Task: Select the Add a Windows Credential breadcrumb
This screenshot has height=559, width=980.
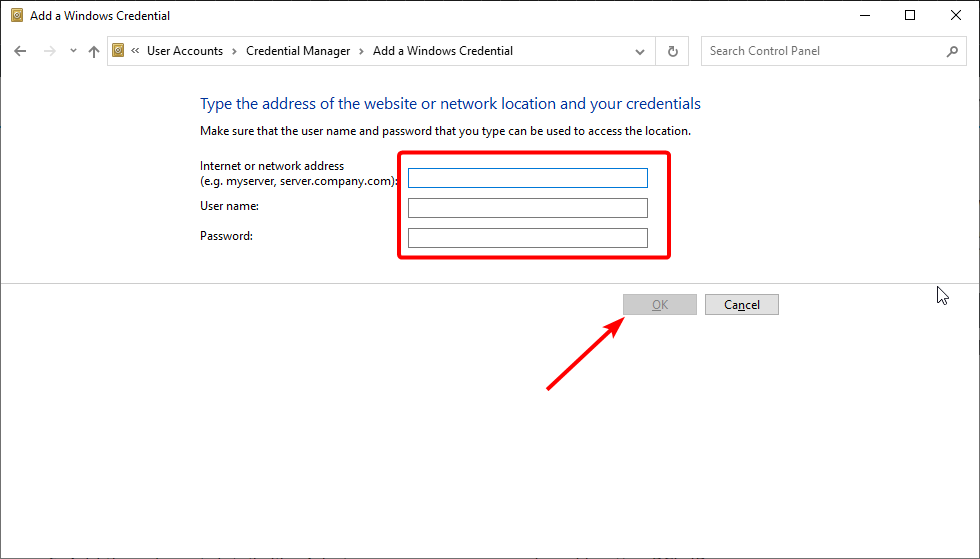Action: (x=442, y=51)
